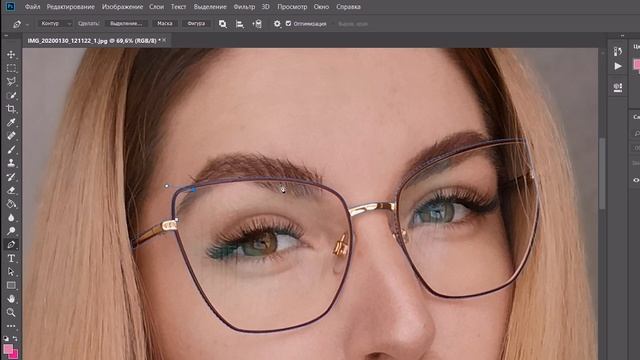Open the History panel icon

point(618,51)
